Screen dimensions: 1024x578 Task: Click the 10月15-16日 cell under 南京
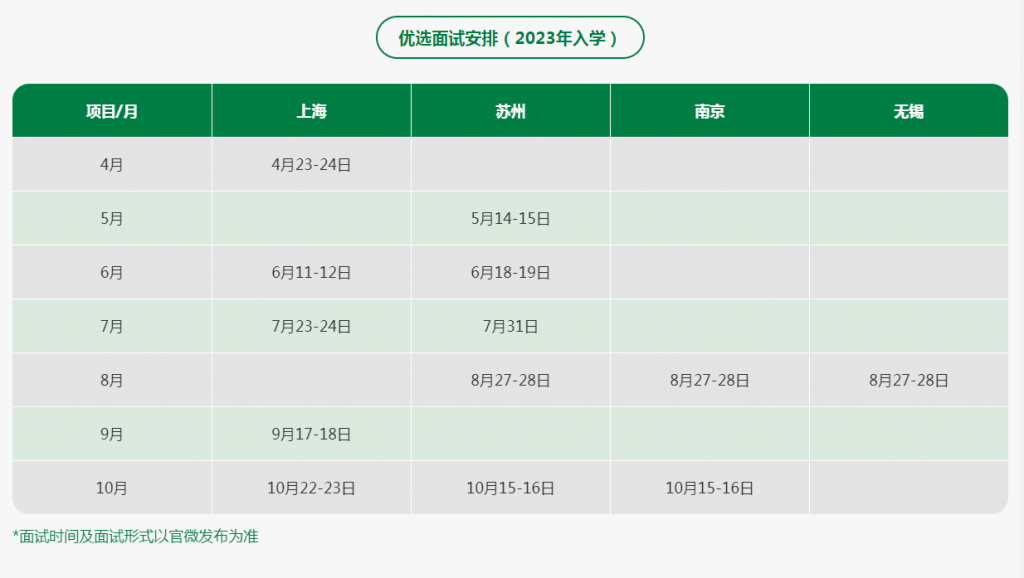[x=709, y=489]
